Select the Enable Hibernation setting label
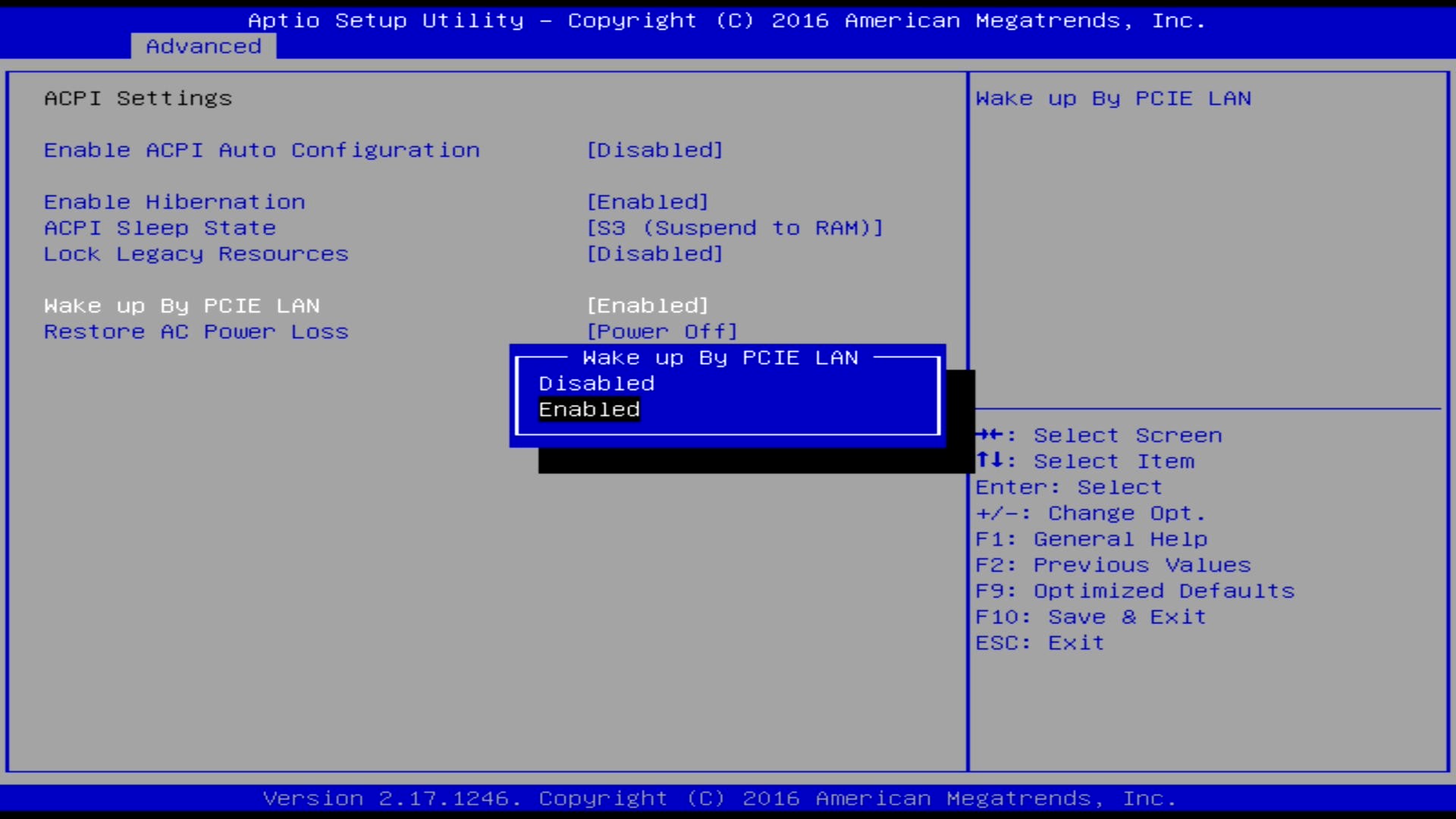The width and height of the screenshot is (1456, 819). 174,202
